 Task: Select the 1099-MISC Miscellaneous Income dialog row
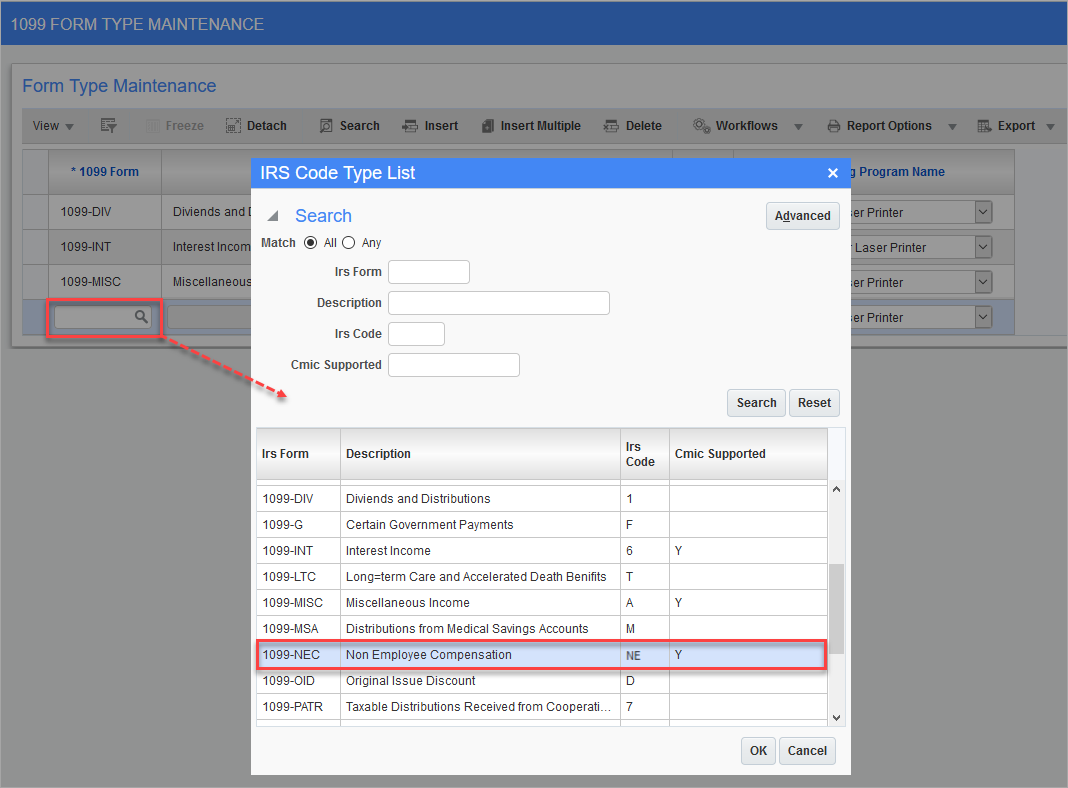click(x=541, y=603)
